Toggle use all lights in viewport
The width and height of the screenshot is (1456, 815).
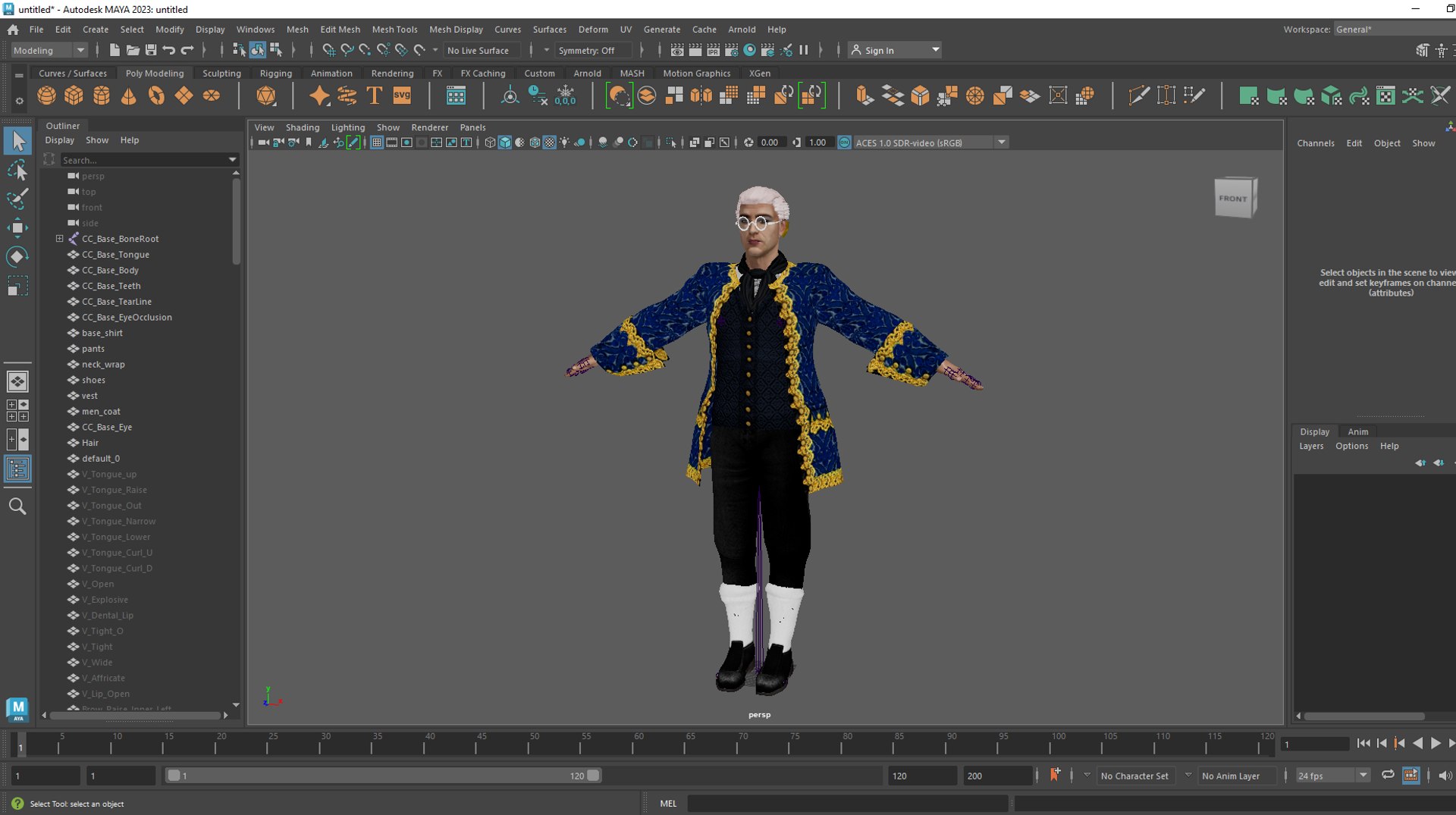tap(565, 143)
